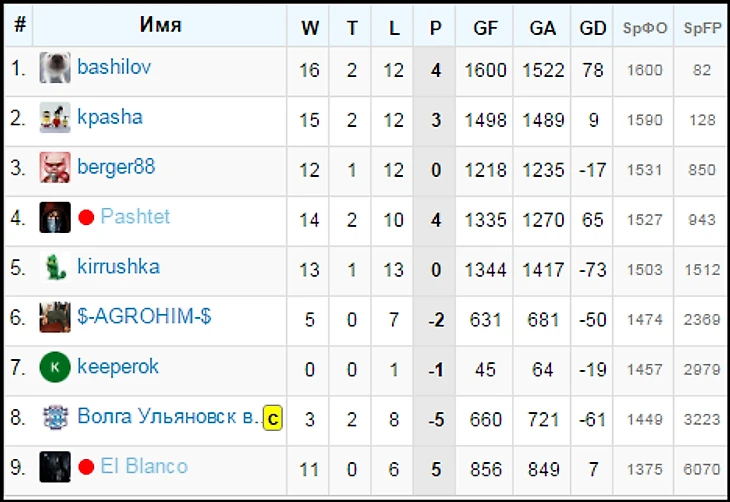Open kirrushka's profile link
Viewport: 730px width, 502px height.
118,267
